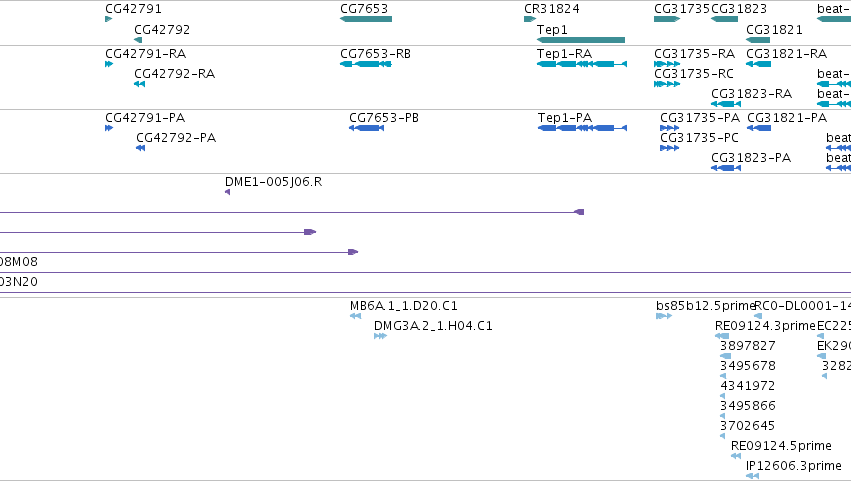Open the CG31823-RA transcript label

pyautogui.click(x=752, y=94)
